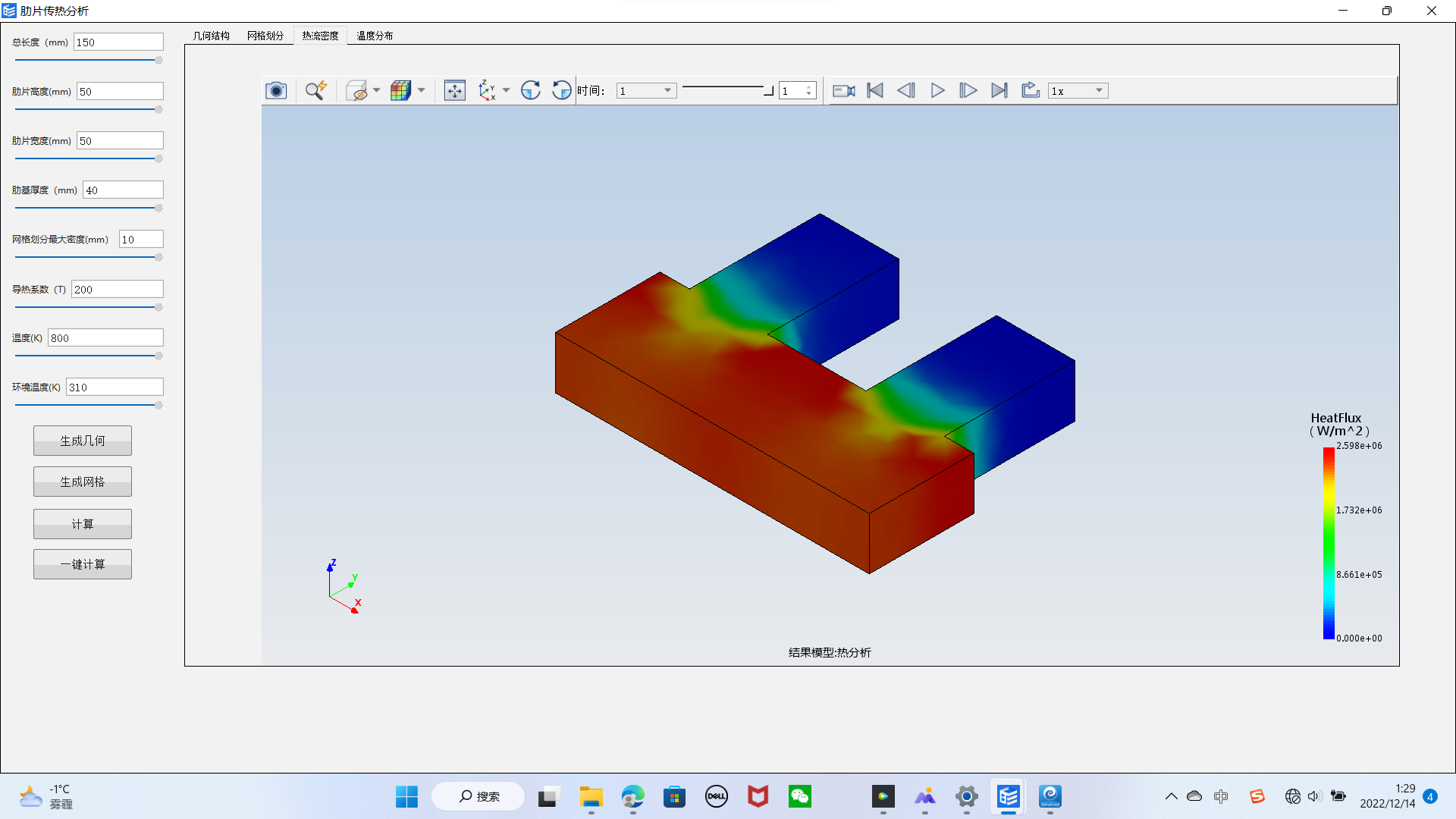Open the McAfee taskbar icon
Image resolution: width=1456 pixels, height=819 pixels.
[758, 796]
